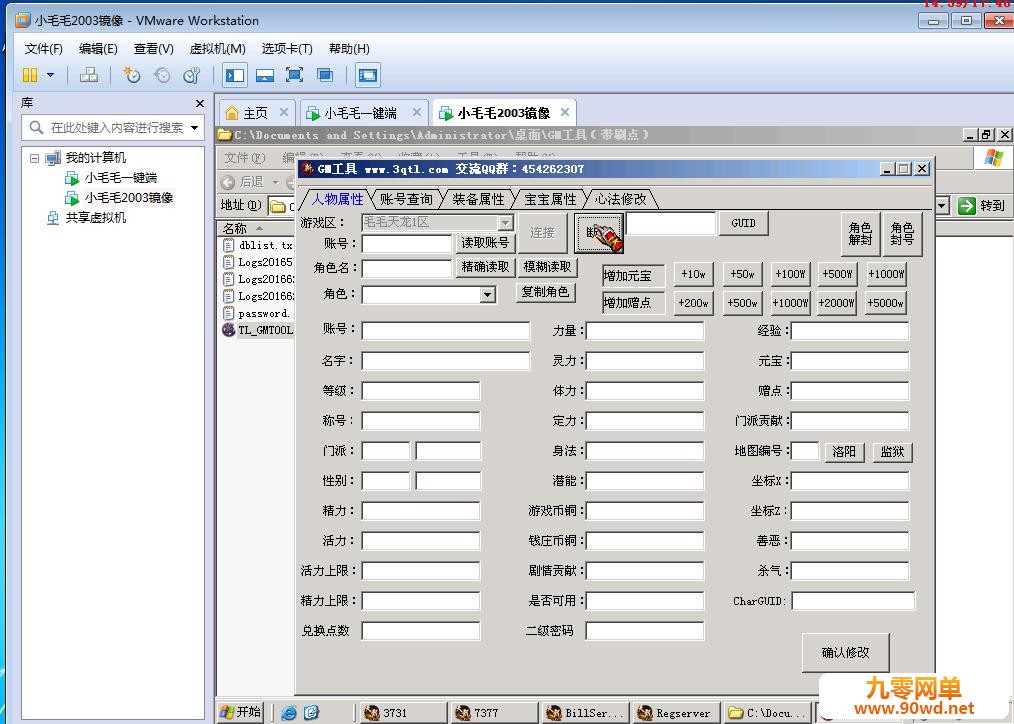Open the snapshot manager wrench-clock icon
The image size is (1014, 724).
(191, 75)
